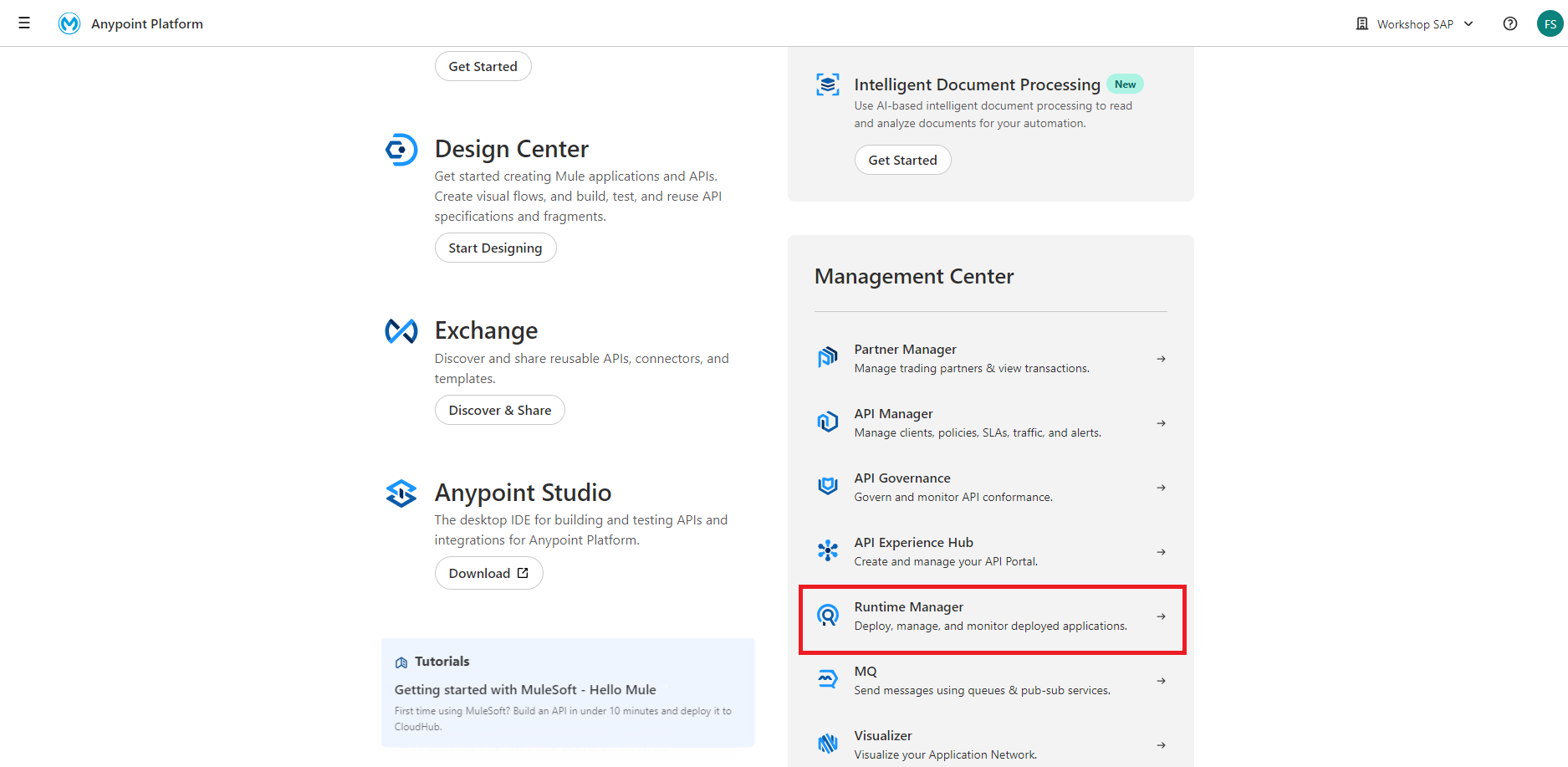1568x767 pixels.
Task: Click 'Create and manage your API Portal.' text
Action: [x=946, y=561]
